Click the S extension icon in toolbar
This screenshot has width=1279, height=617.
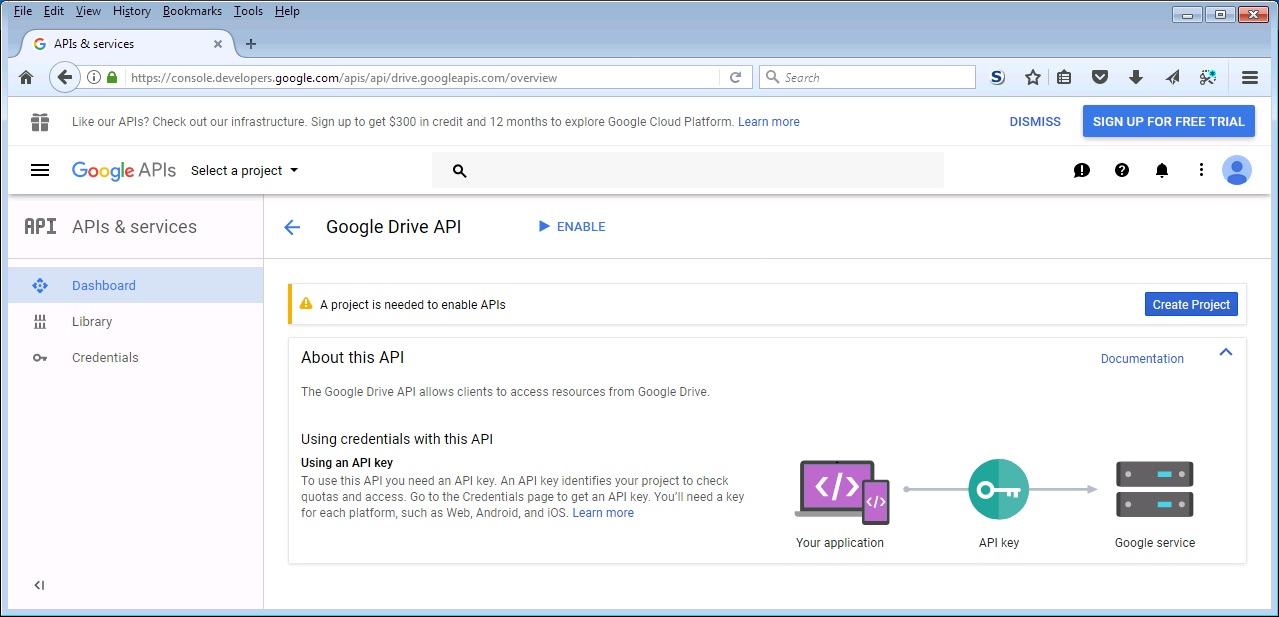997,77
